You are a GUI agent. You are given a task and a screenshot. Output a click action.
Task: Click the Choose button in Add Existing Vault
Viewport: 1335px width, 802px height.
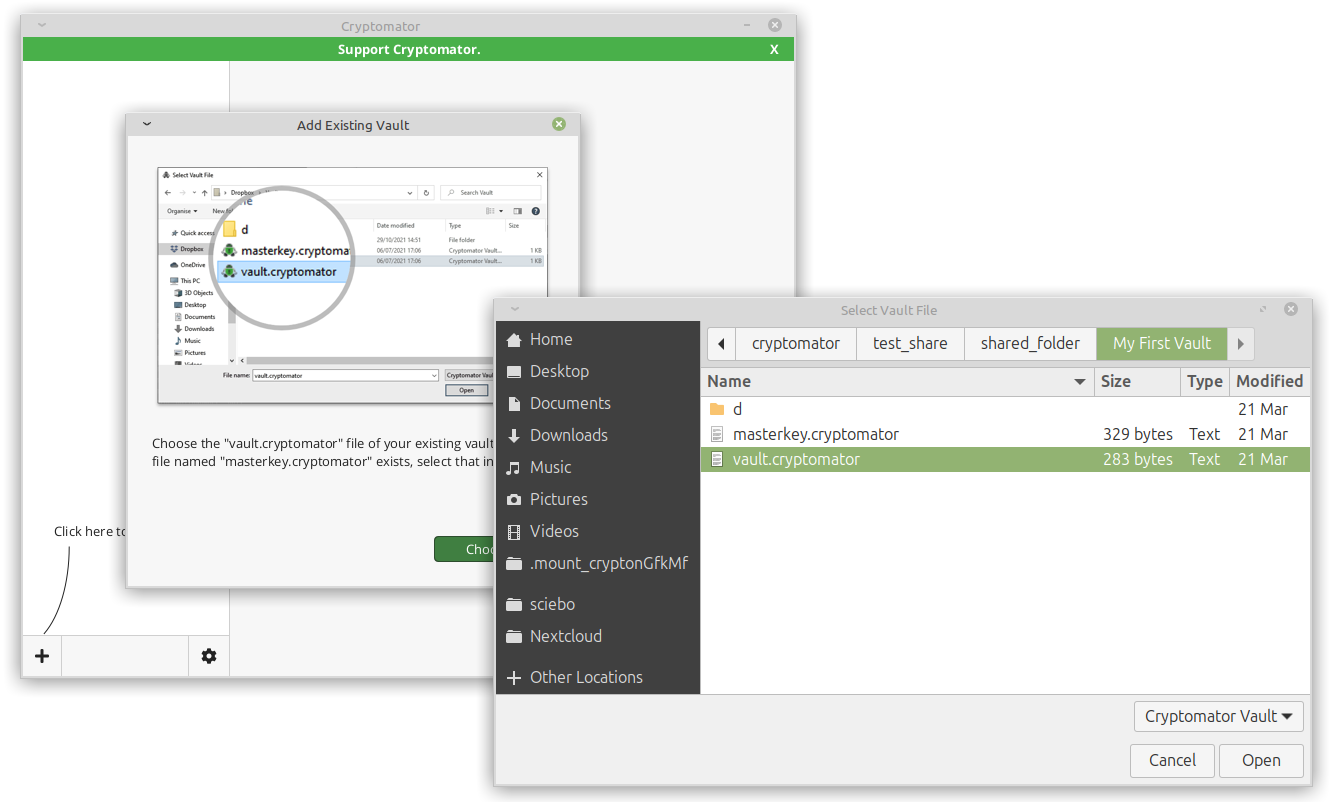point(465,549)
